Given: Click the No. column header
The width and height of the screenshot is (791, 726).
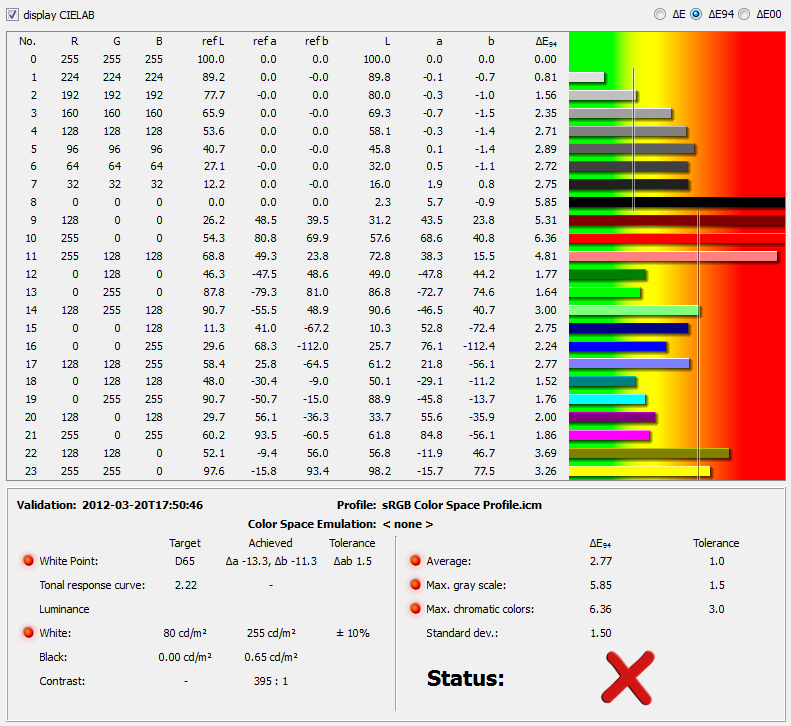Looking at the screenshot, I should coord(27,41).
